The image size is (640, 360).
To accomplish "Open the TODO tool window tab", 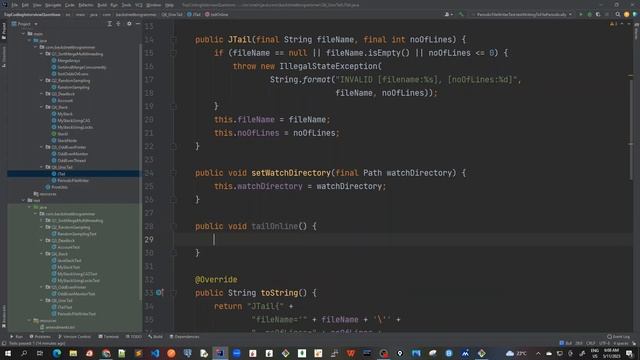I will coord(133,337).
